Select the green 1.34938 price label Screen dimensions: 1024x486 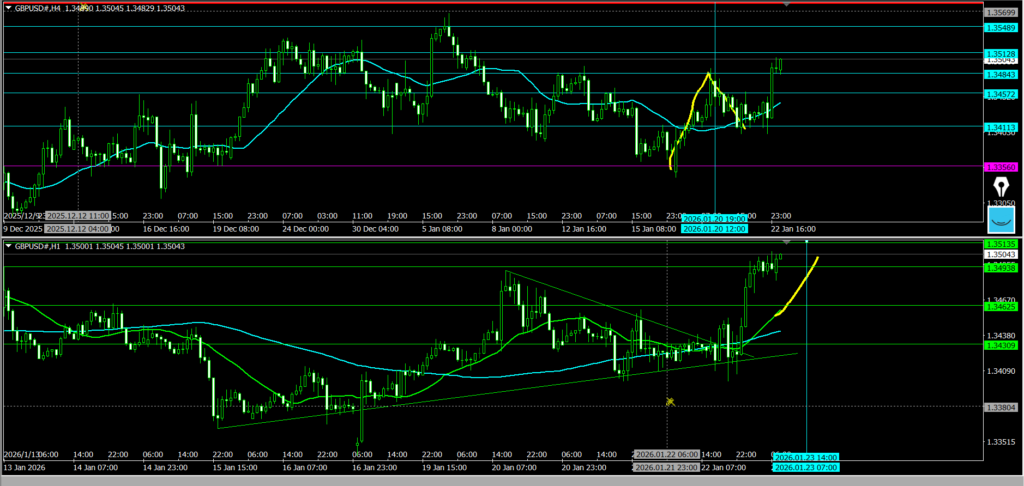pyautogui.click(x=1000, y=267)
